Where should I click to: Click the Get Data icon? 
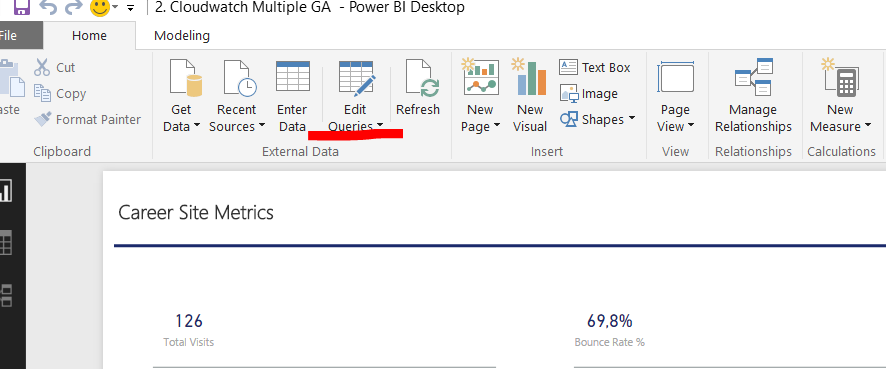[x=186, y=78]
